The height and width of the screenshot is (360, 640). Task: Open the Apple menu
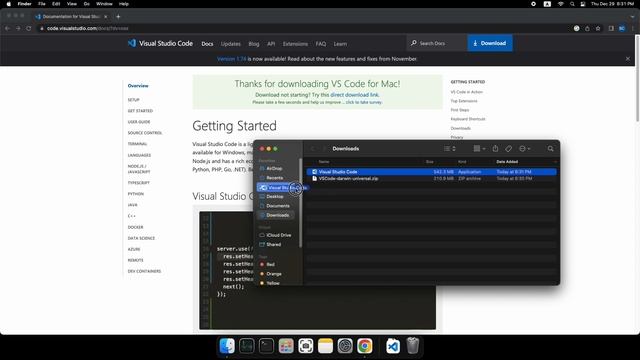pos(9,4)
